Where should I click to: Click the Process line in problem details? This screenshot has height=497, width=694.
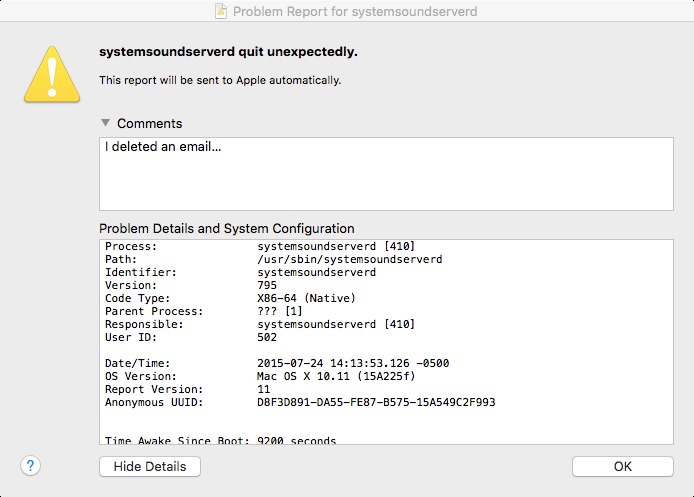260,246
